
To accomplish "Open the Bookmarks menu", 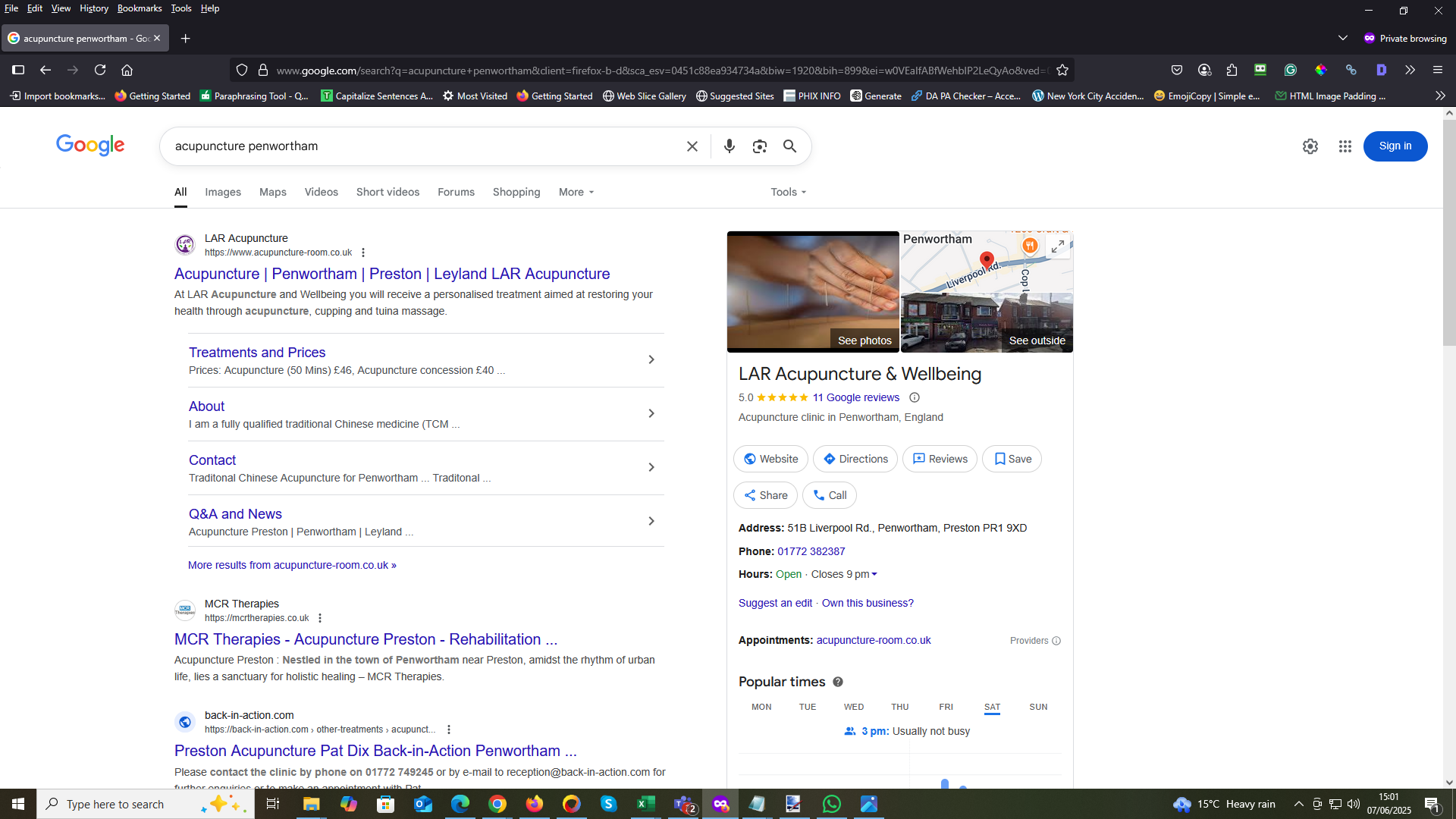I will point(140,8).
